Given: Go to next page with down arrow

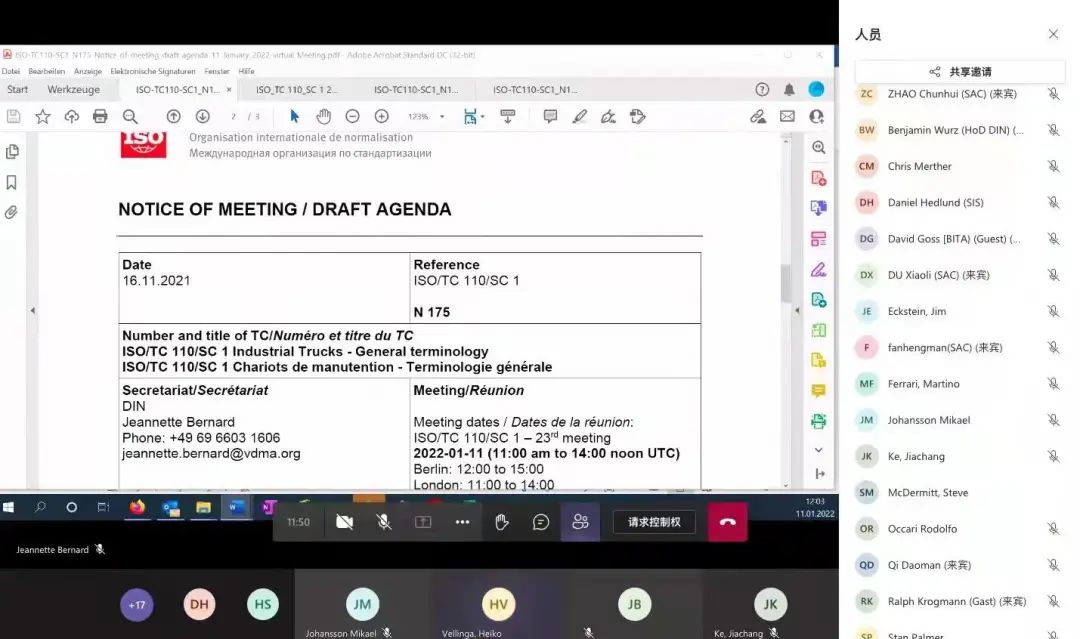Looking at the screenshot, I should 202,116.
